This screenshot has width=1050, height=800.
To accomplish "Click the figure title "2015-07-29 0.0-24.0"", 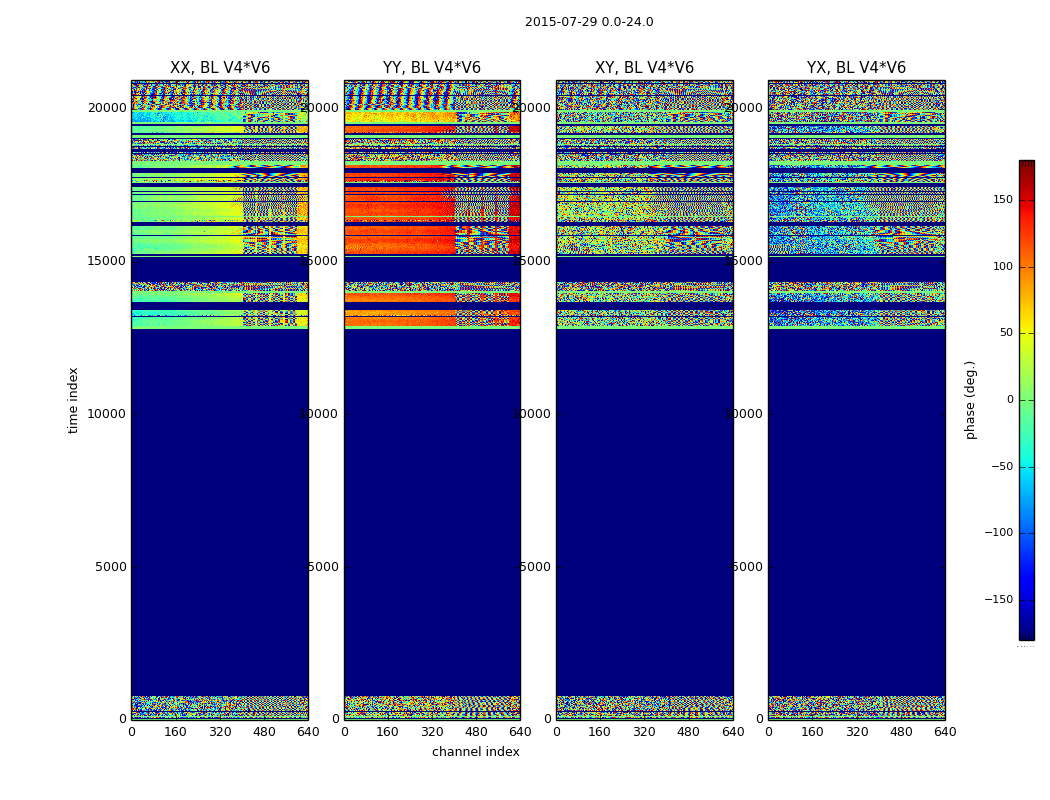I will click(x=589, y=22).
